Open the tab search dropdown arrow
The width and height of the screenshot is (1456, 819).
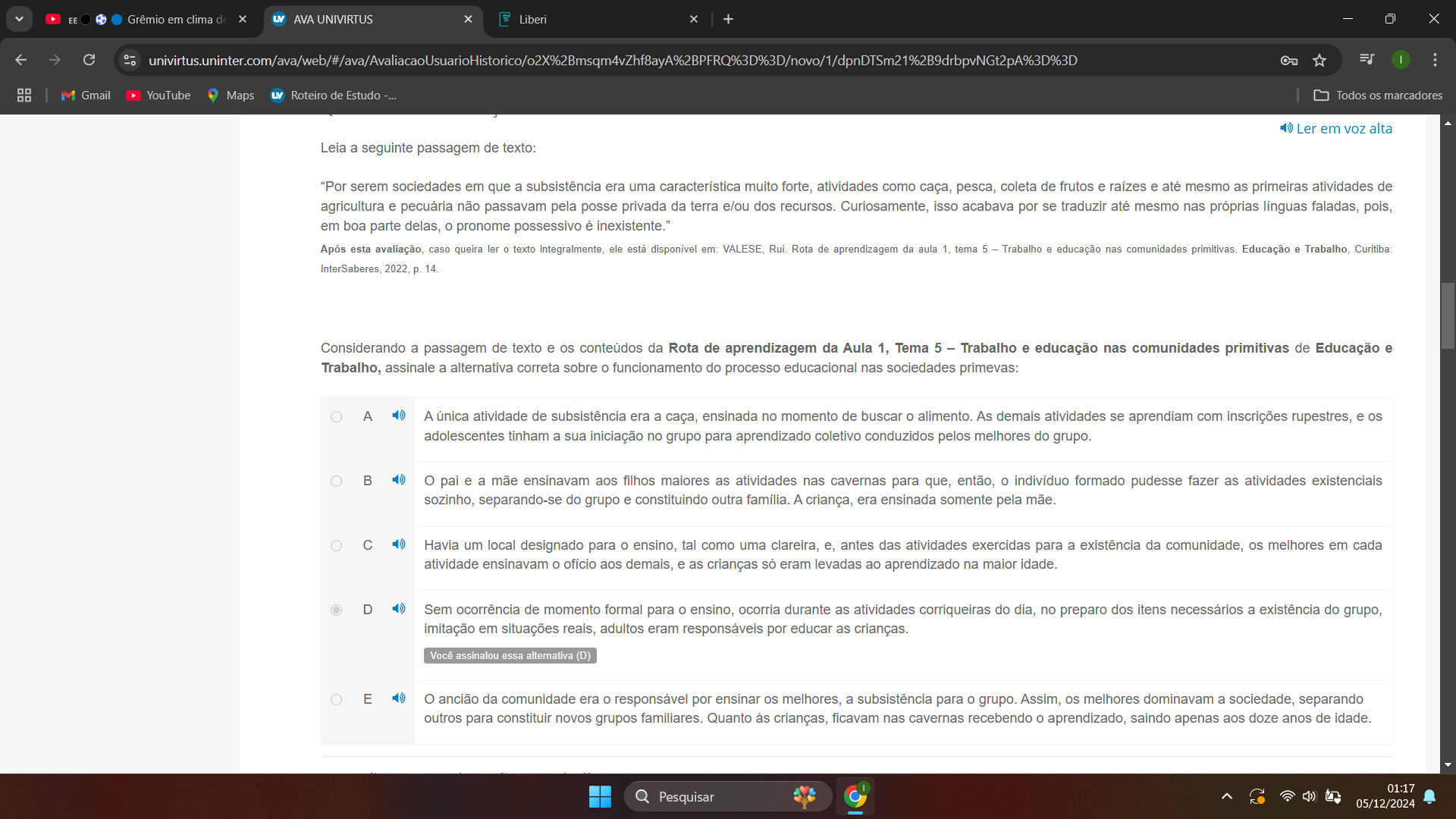click(19, 19)
